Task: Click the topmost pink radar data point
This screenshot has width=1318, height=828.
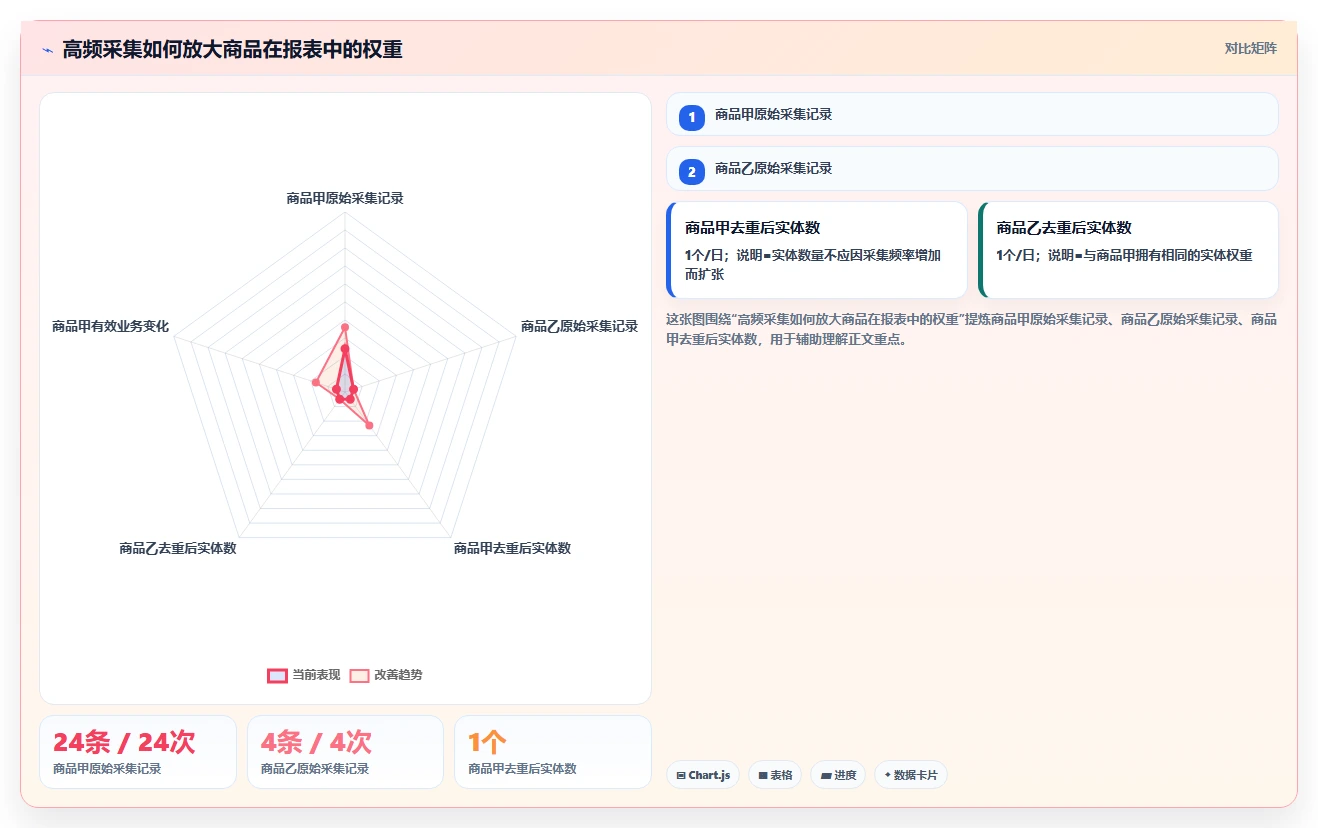Action: (x=344, y=327)
